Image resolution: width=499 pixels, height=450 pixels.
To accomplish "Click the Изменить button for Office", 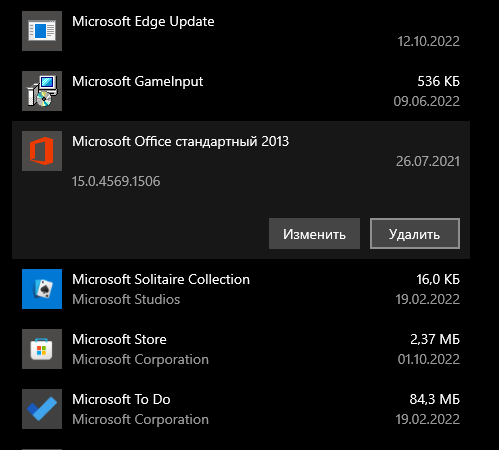I will coord(314,234).
